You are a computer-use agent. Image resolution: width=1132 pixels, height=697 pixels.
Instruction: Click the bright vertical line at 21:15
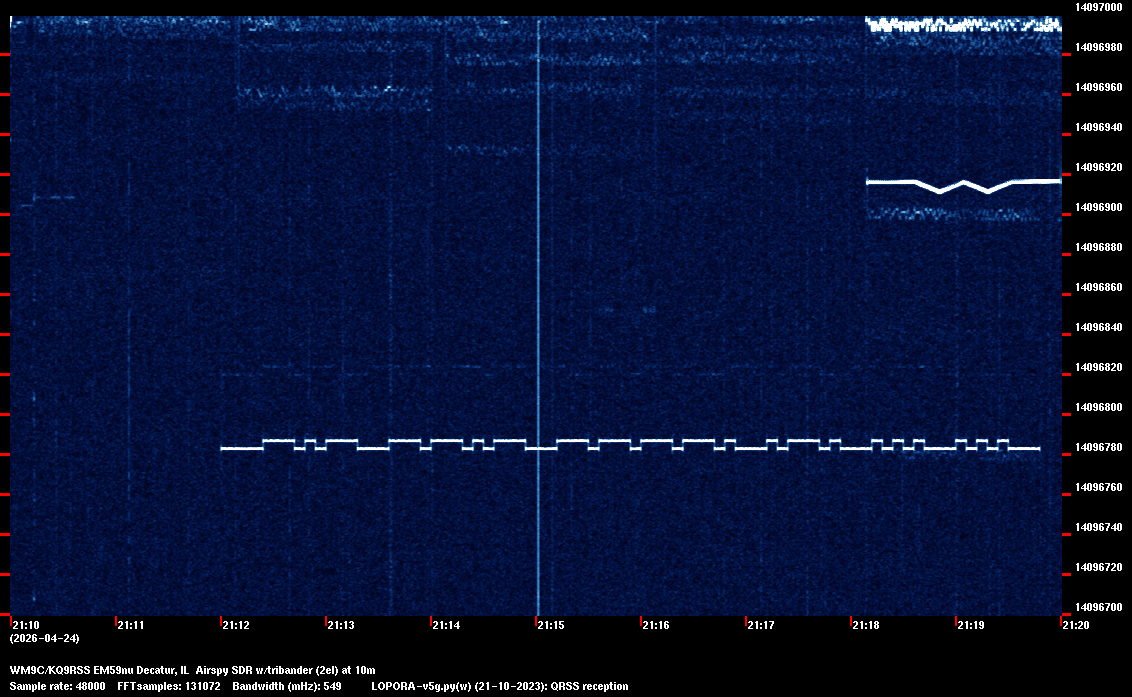538,300
